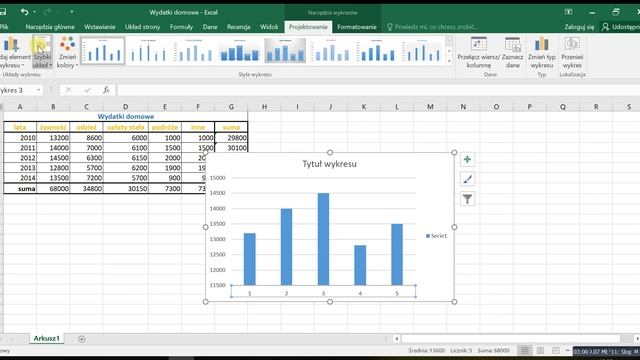640x360 pixels.
Task: Select the third chart style thumbnail
Action: point(194,51)
